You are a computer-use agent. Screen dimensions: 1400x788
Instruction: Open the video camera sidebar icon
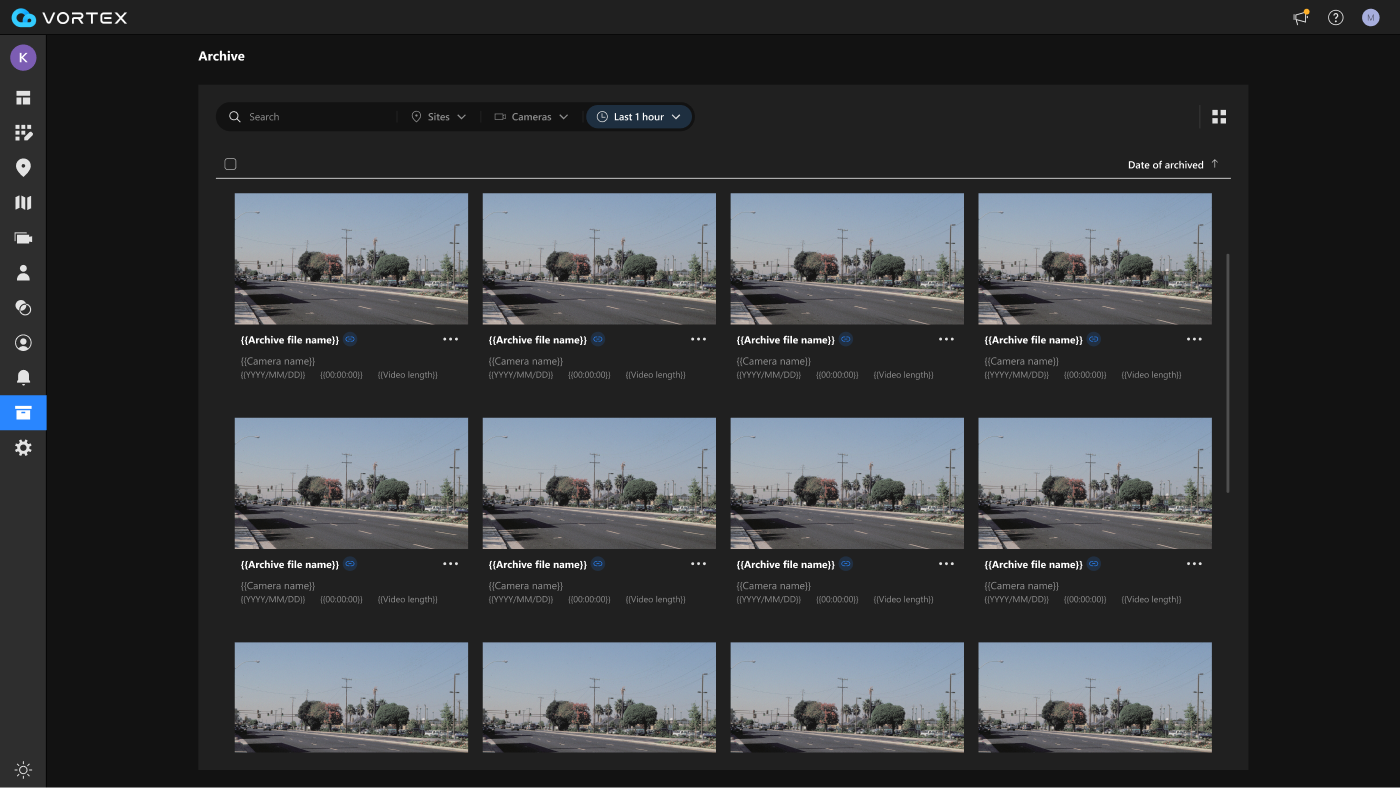[23, 238]
